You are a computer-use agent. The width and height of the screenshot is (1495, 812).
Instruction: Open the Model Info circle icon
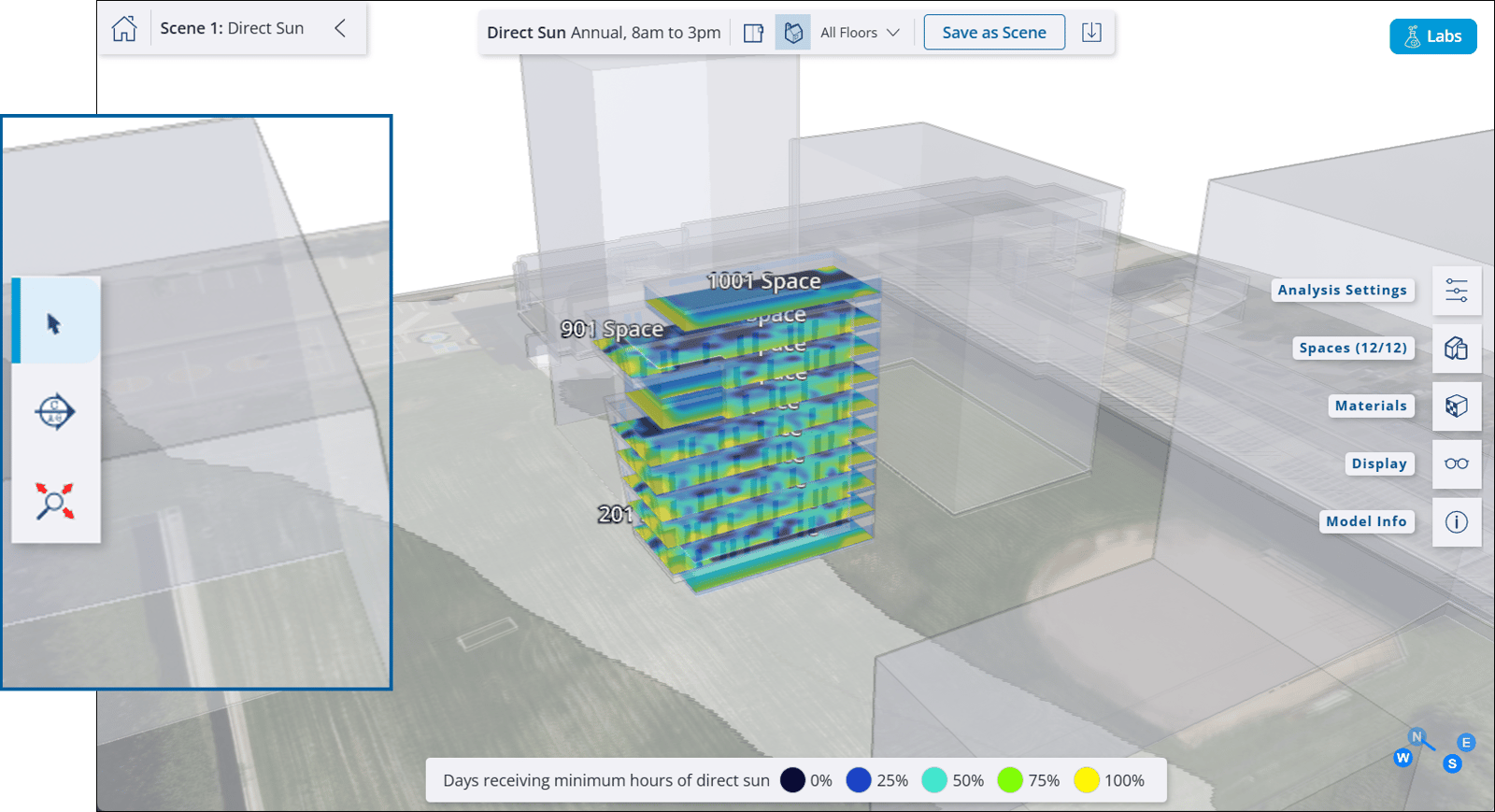coord(1457,522)
